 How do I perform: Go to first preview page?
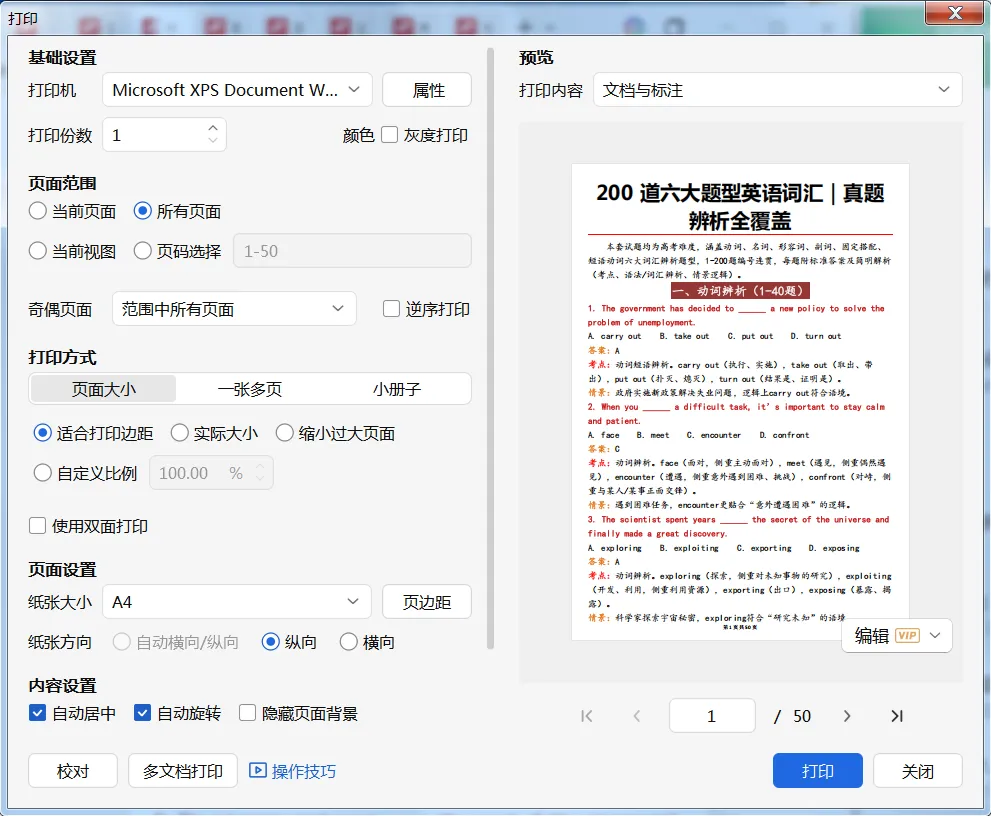[587, 716]
